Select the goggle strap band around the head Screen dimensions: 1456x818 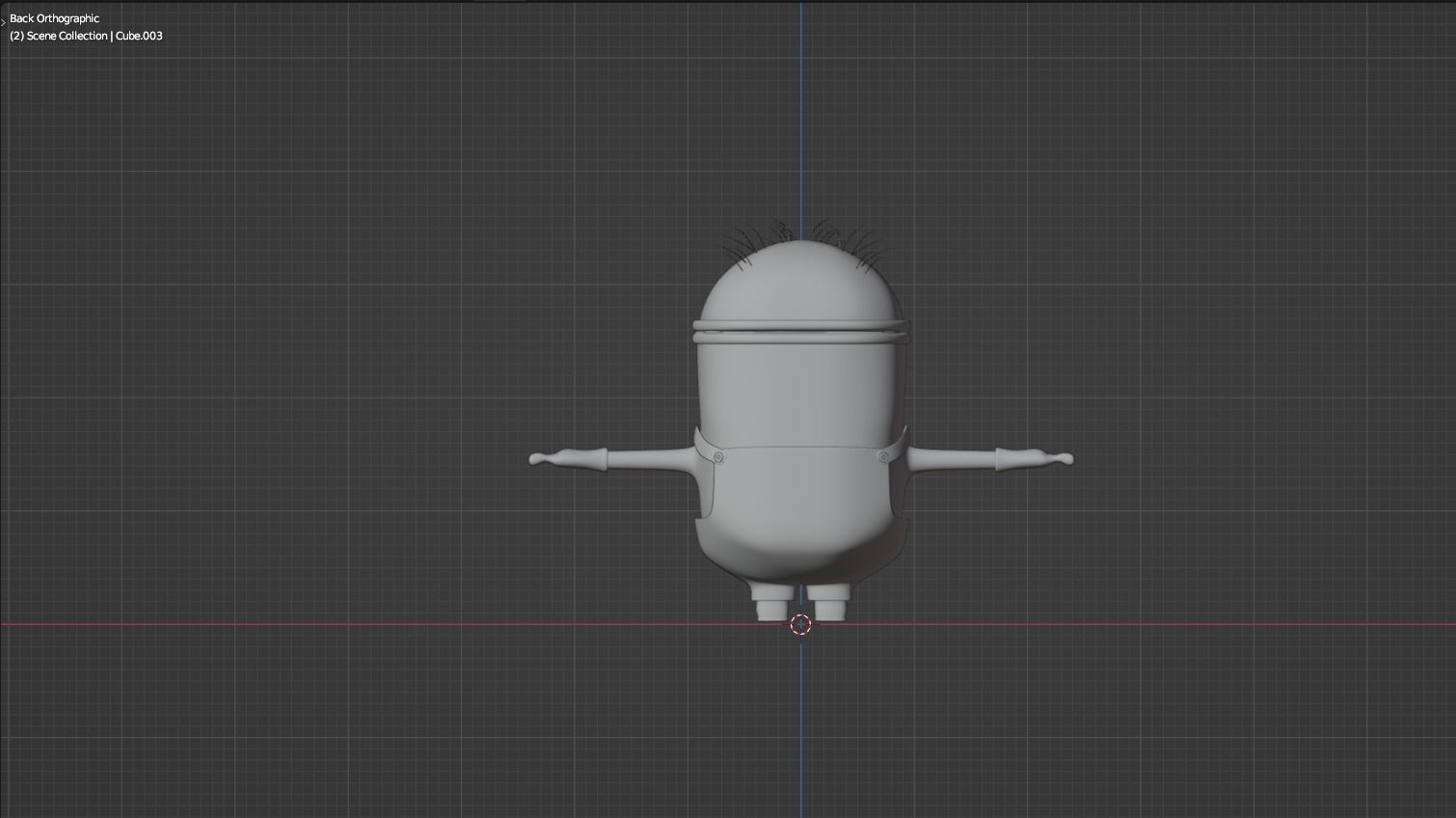tap(800, 331)
